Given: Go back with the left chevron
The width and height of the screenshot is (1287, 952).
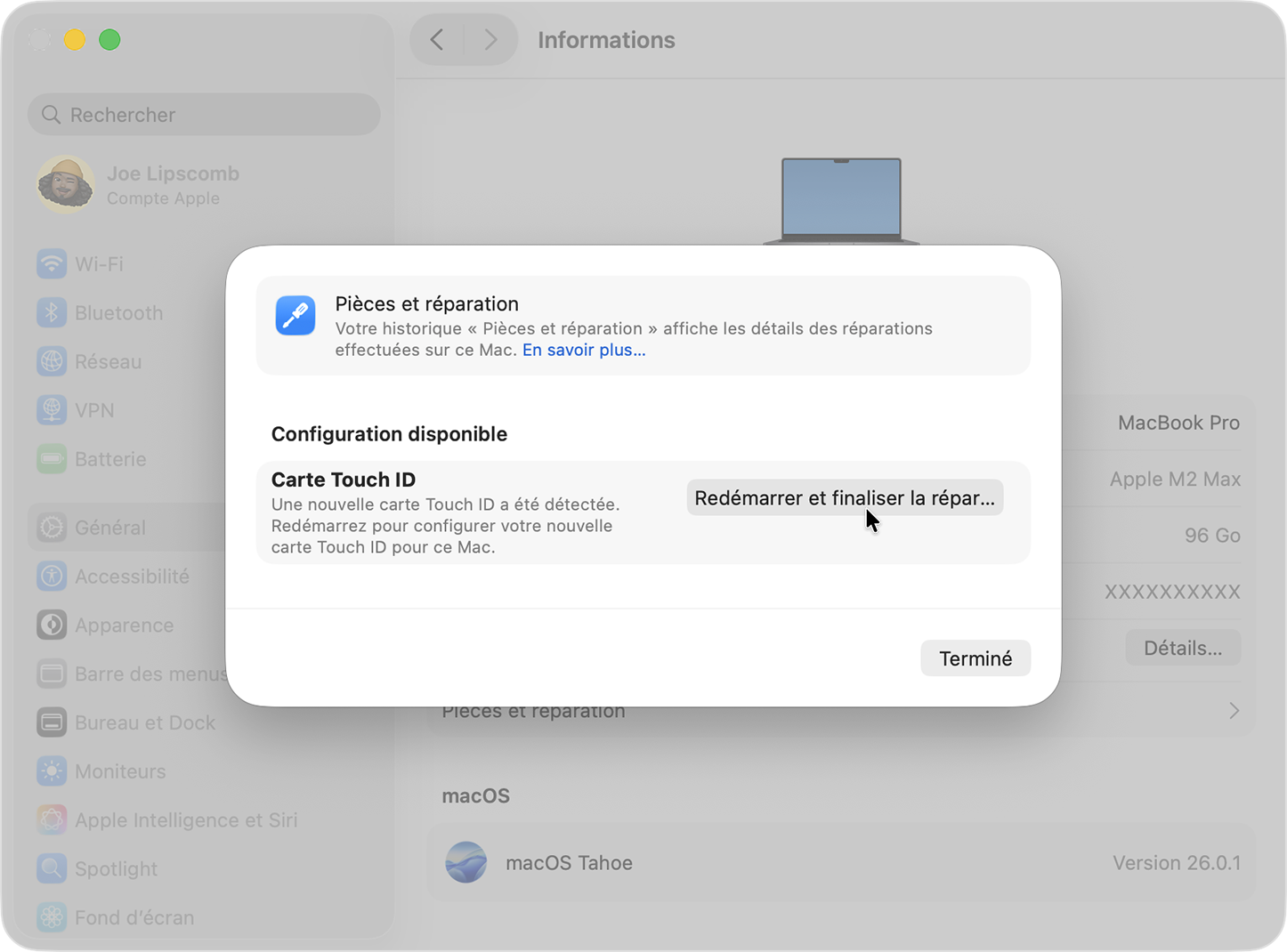Looking at the screenshot, I should (x=437, y=40).
